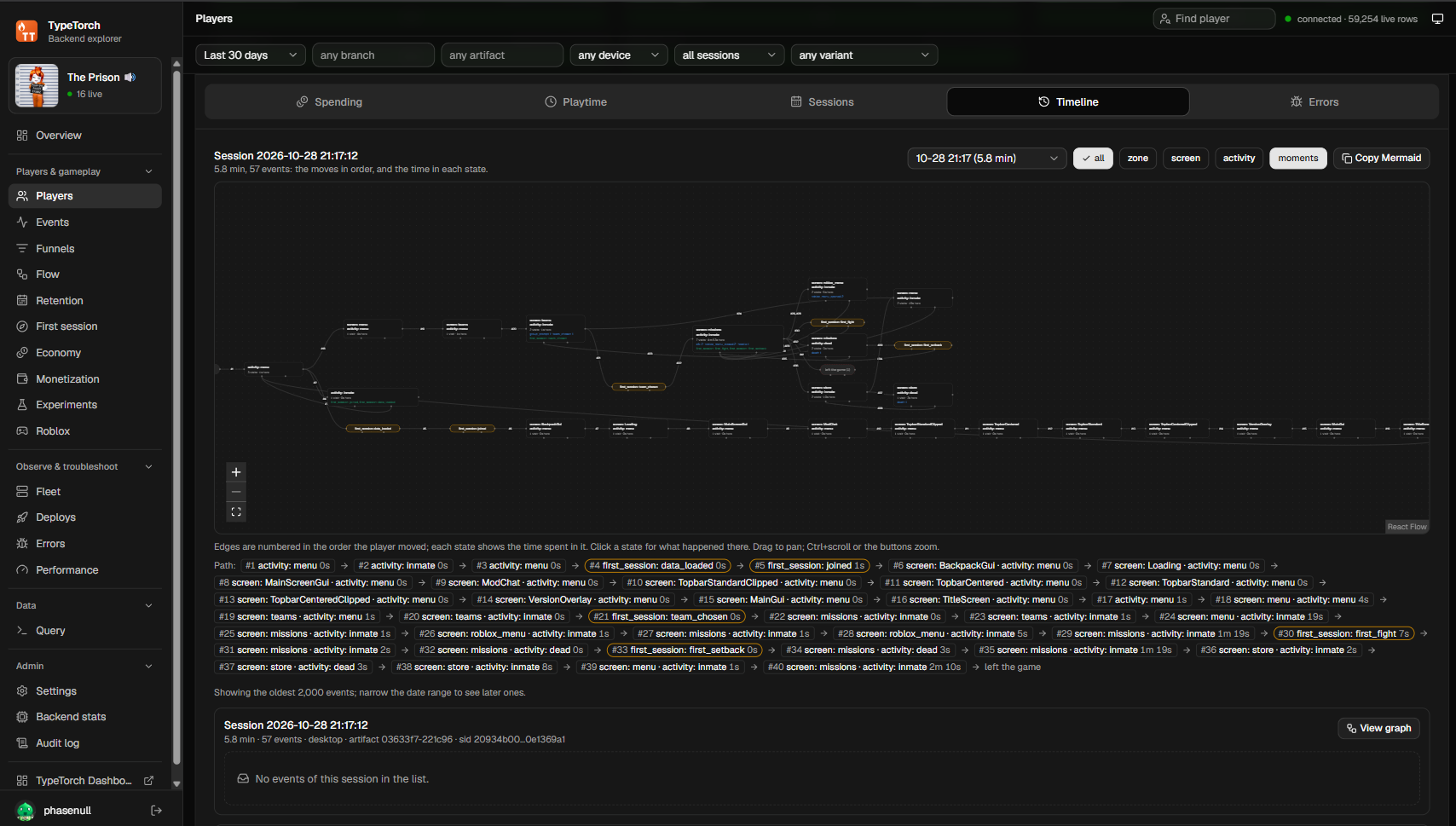This screenshot has width=1456, height=826.
Task: Toggle the 'activity' filter chip
Action: point(1239,159)
